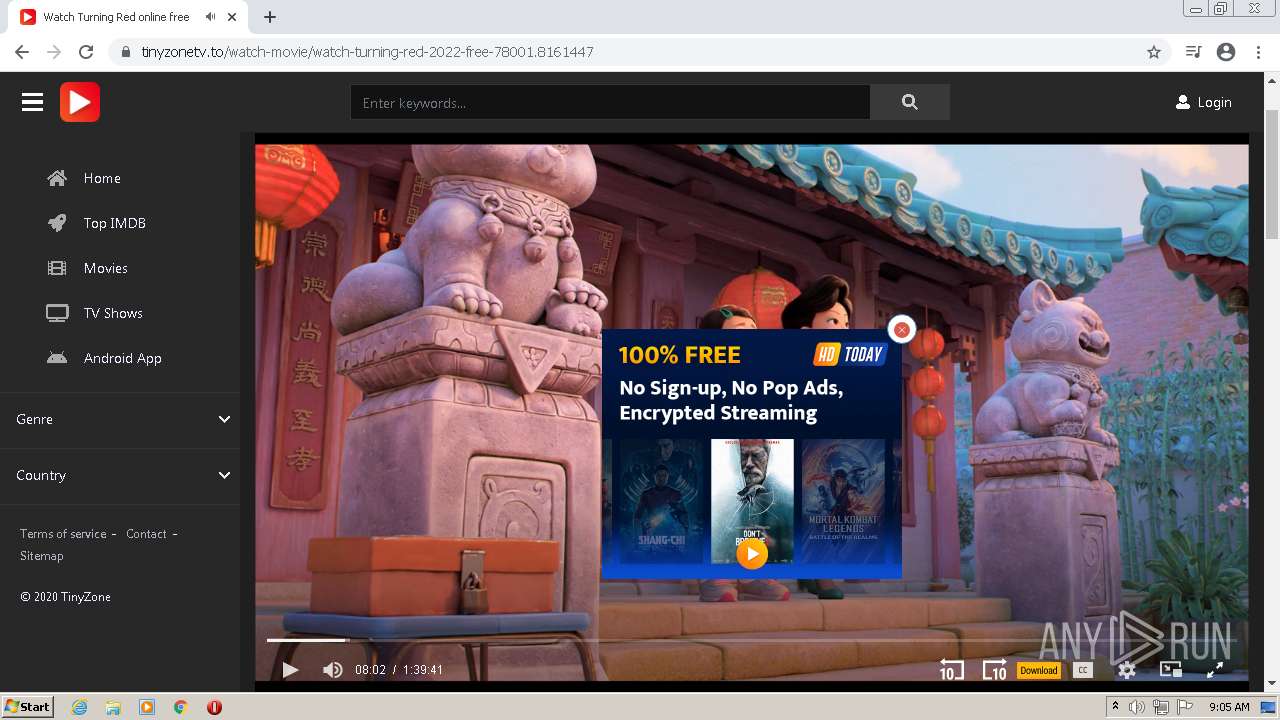Open Contact link
This screenshot has width=1280, height=720.
click(146, 534)
